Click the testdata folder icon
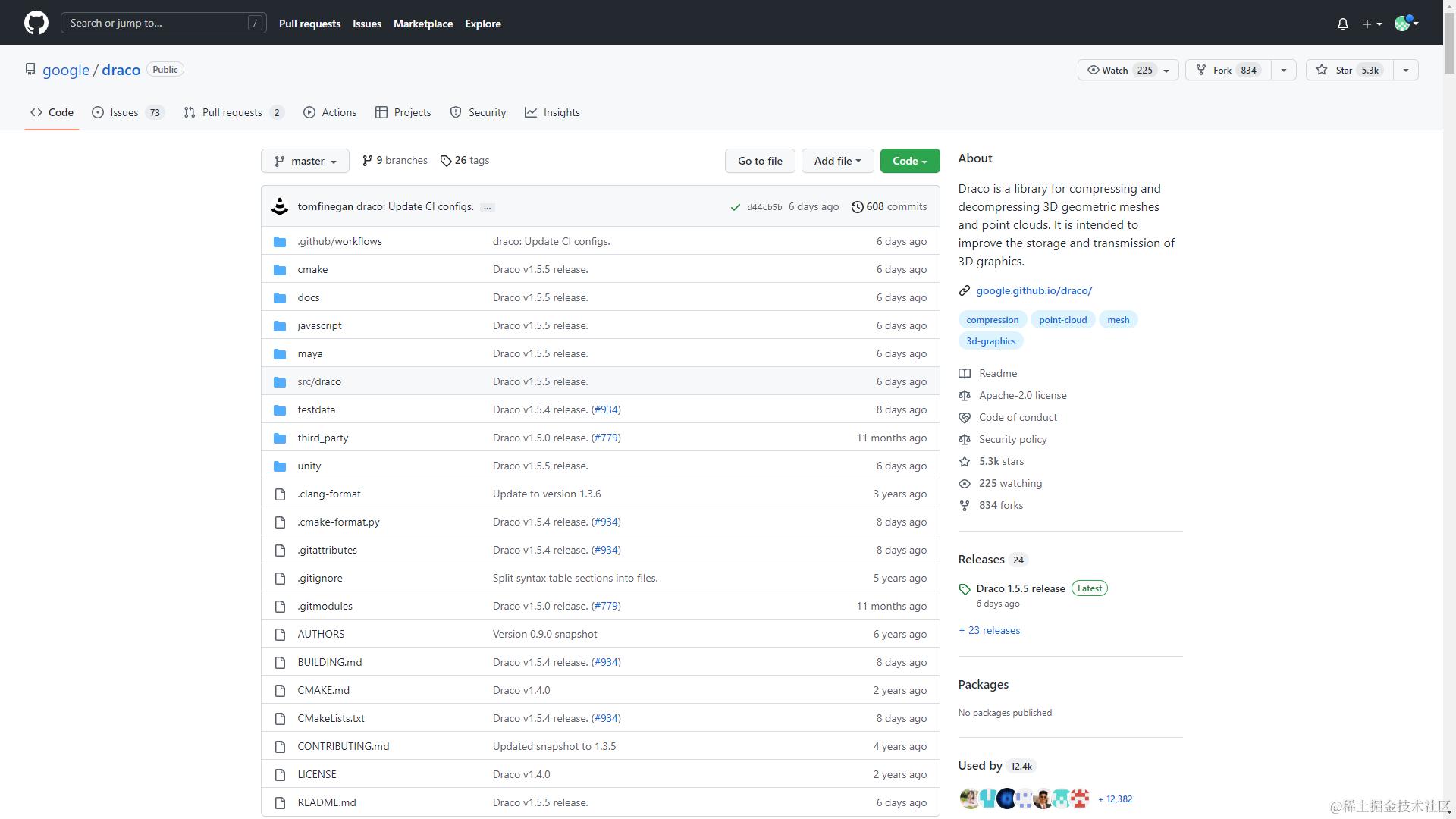 (x=280, y=409)
